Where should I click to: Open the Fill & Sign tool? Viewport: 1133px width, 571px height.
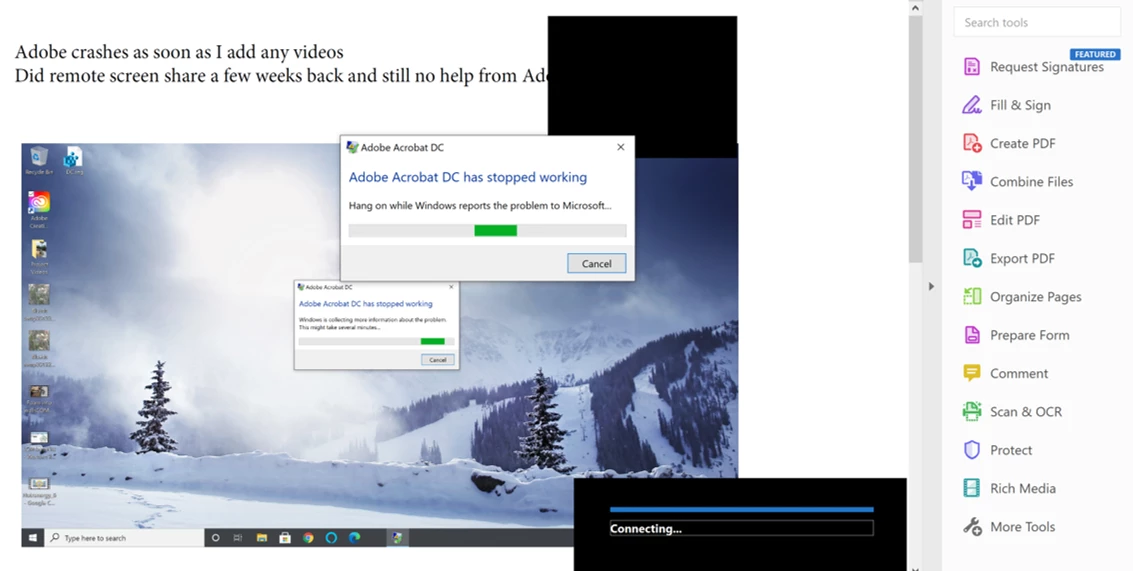[x=1007, y=105]
